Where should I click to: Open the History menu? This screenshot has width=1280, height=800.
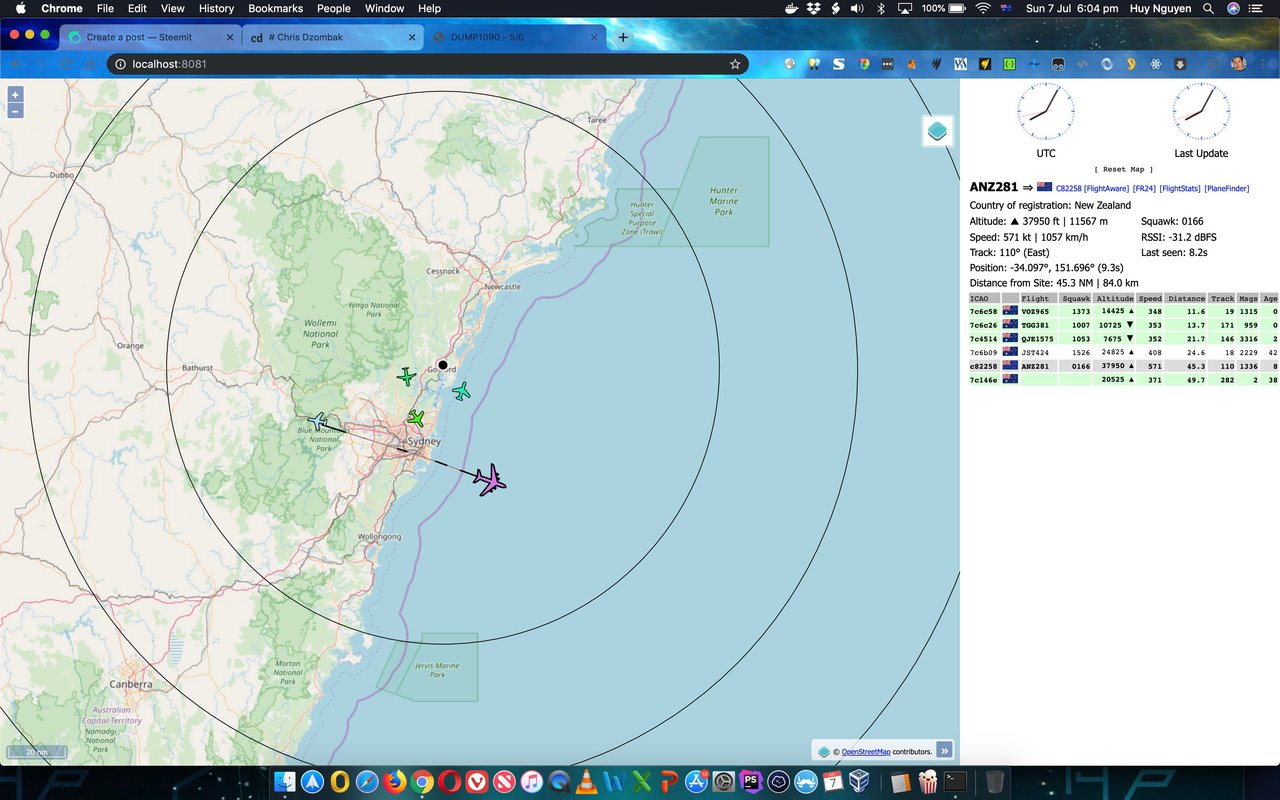tap(216, 8)
